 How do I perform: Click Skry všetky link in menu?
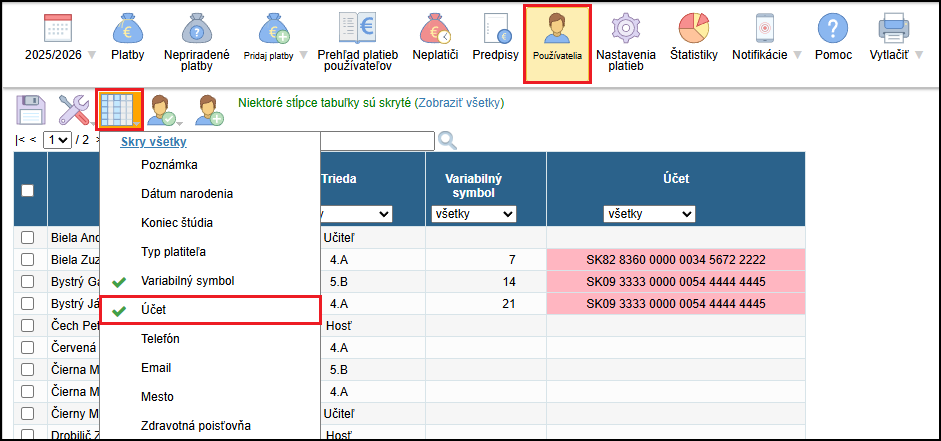coord(153,142)
